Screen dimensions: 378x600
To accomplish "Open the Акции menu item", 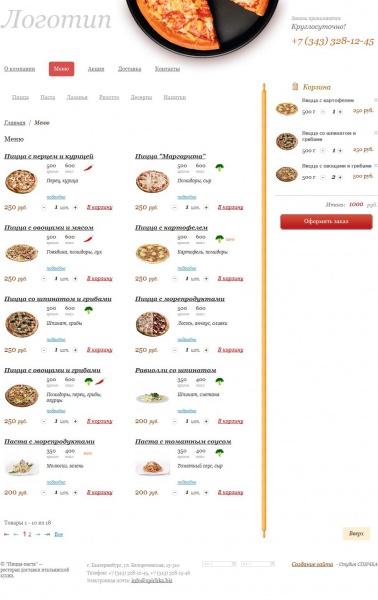I will point(96,69).
